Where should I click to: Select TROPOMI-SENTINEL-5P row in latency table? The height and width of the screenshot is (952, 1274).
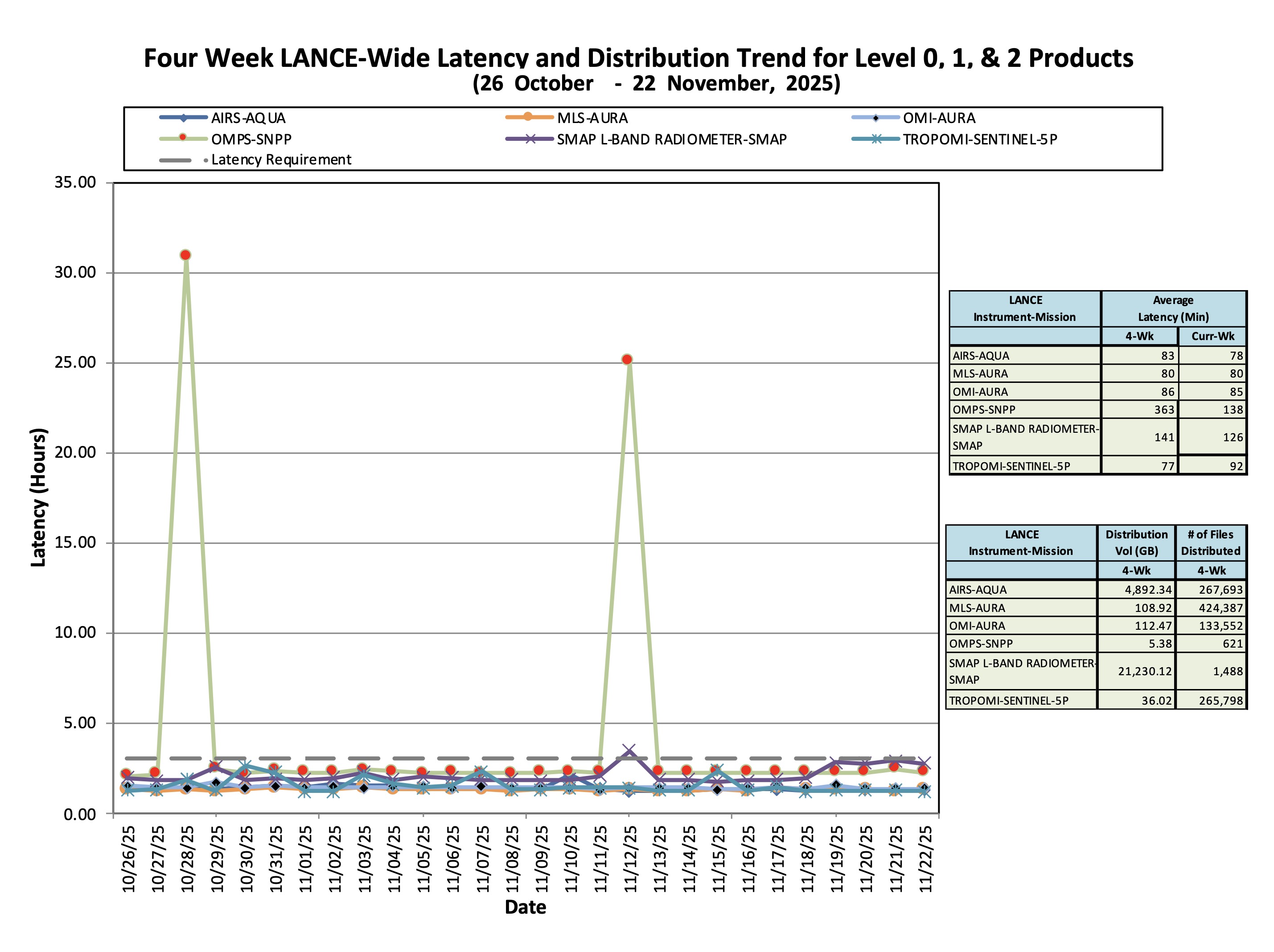[x=1011, y=466]
